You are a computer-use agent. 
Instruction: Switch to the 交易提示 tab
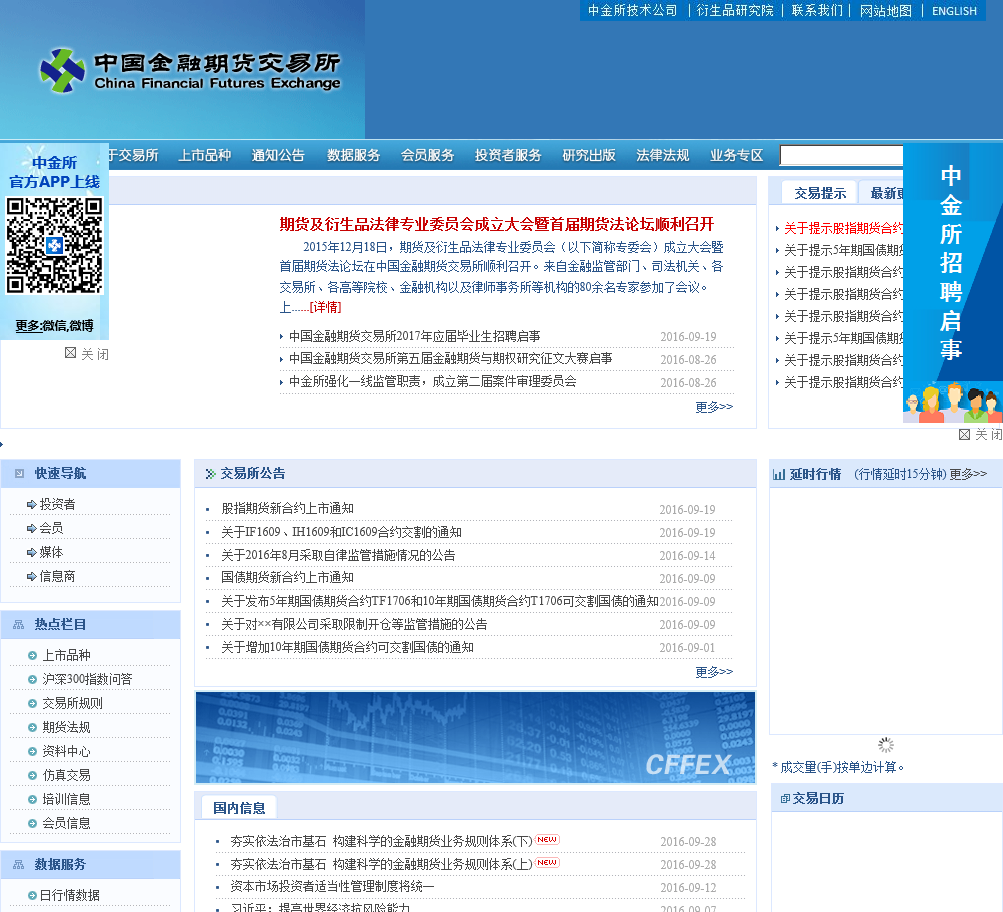pos(820,193)
